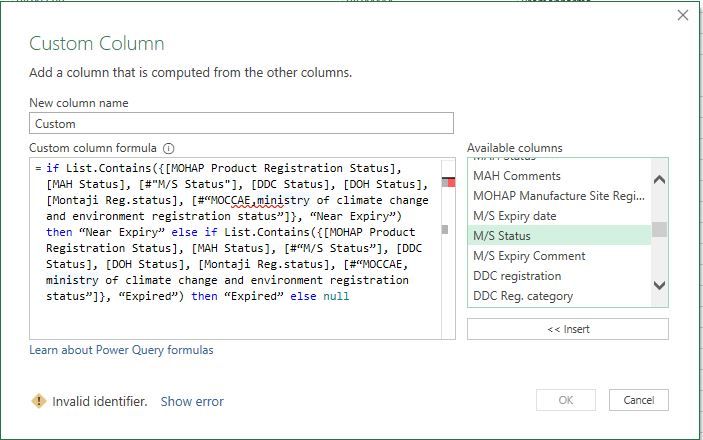Click the New column name field
This screenshot has width=703, height=440.
click(241, 123)
